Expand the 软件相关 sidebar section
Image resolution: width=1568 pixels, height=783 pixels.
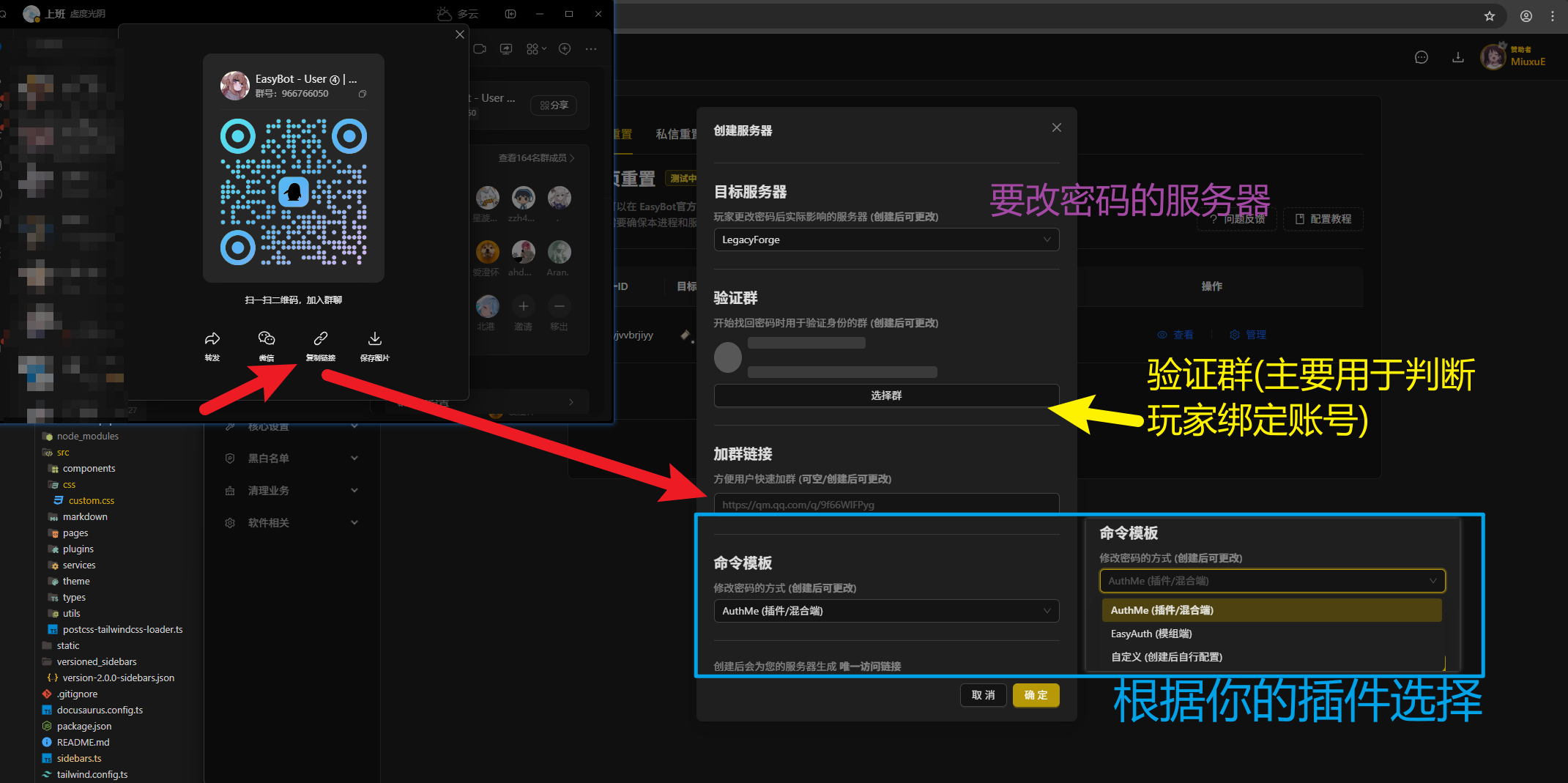pos(291,523)
